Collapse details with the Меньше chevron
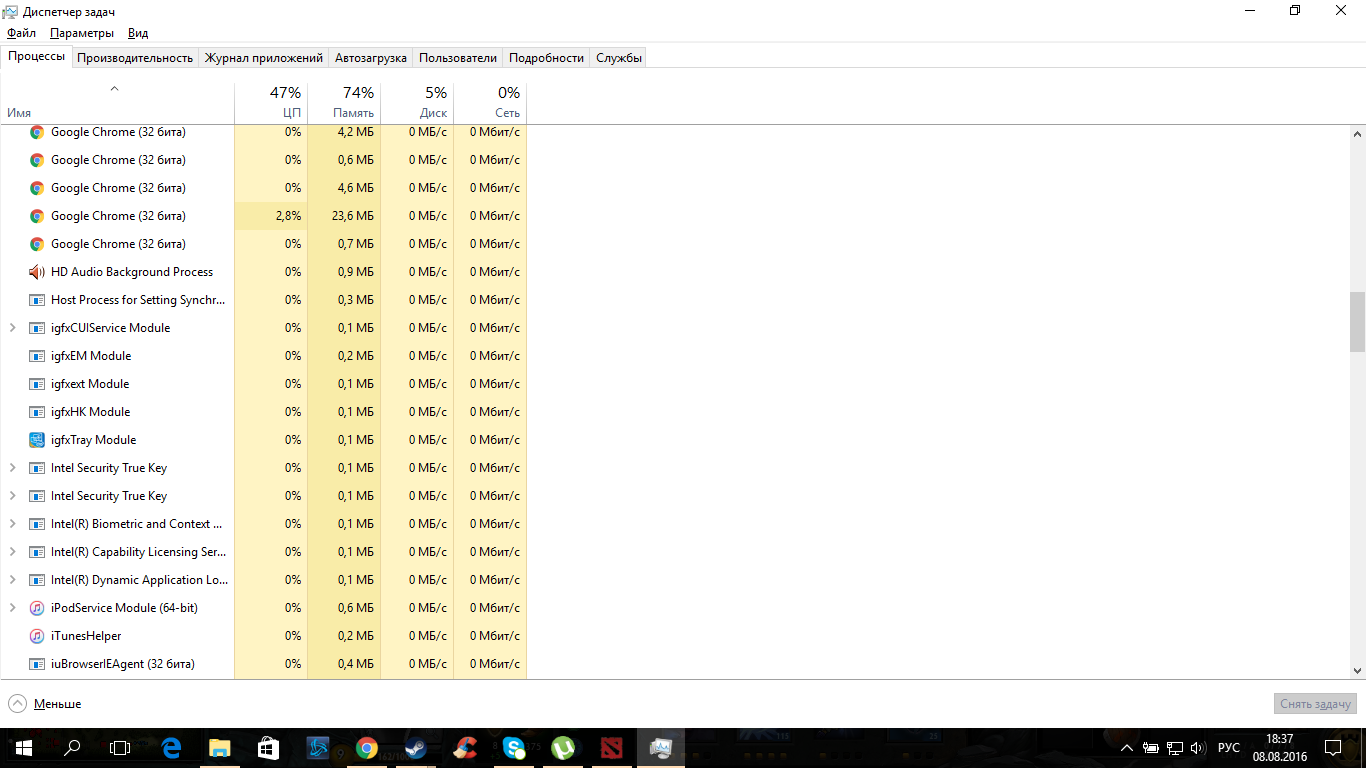 point(17,704)
